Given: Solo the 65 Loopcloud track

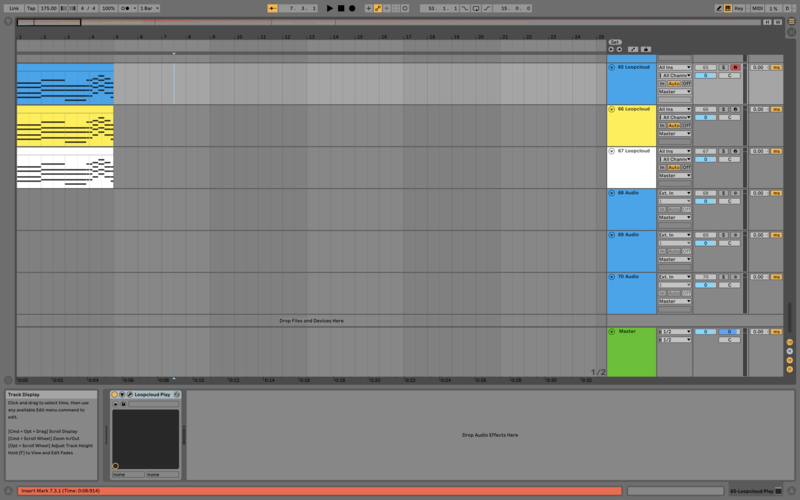Looking at the screenshot, I should point(724,67).
